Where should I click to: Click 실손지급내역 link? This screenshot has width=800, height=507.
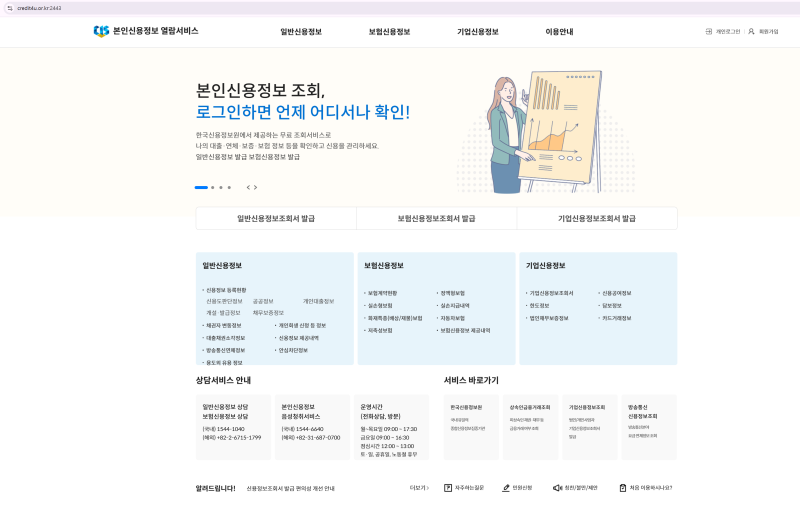tap(455, 306)
